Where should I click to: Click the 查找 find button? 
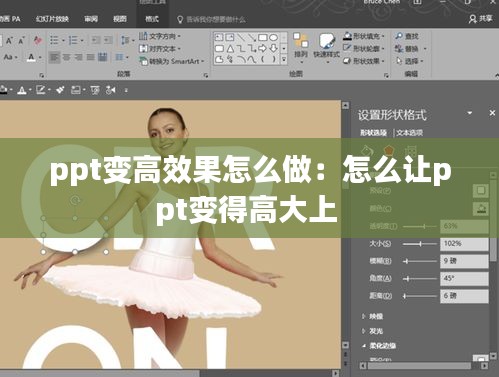tap(407, 36)
